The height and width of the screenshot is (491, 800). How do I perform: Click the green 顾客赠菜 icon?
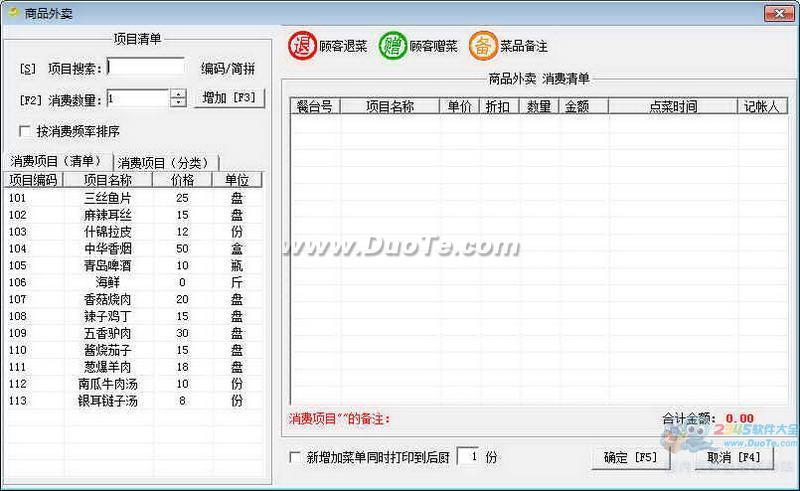pyautogui.click(x=393, y=45)
